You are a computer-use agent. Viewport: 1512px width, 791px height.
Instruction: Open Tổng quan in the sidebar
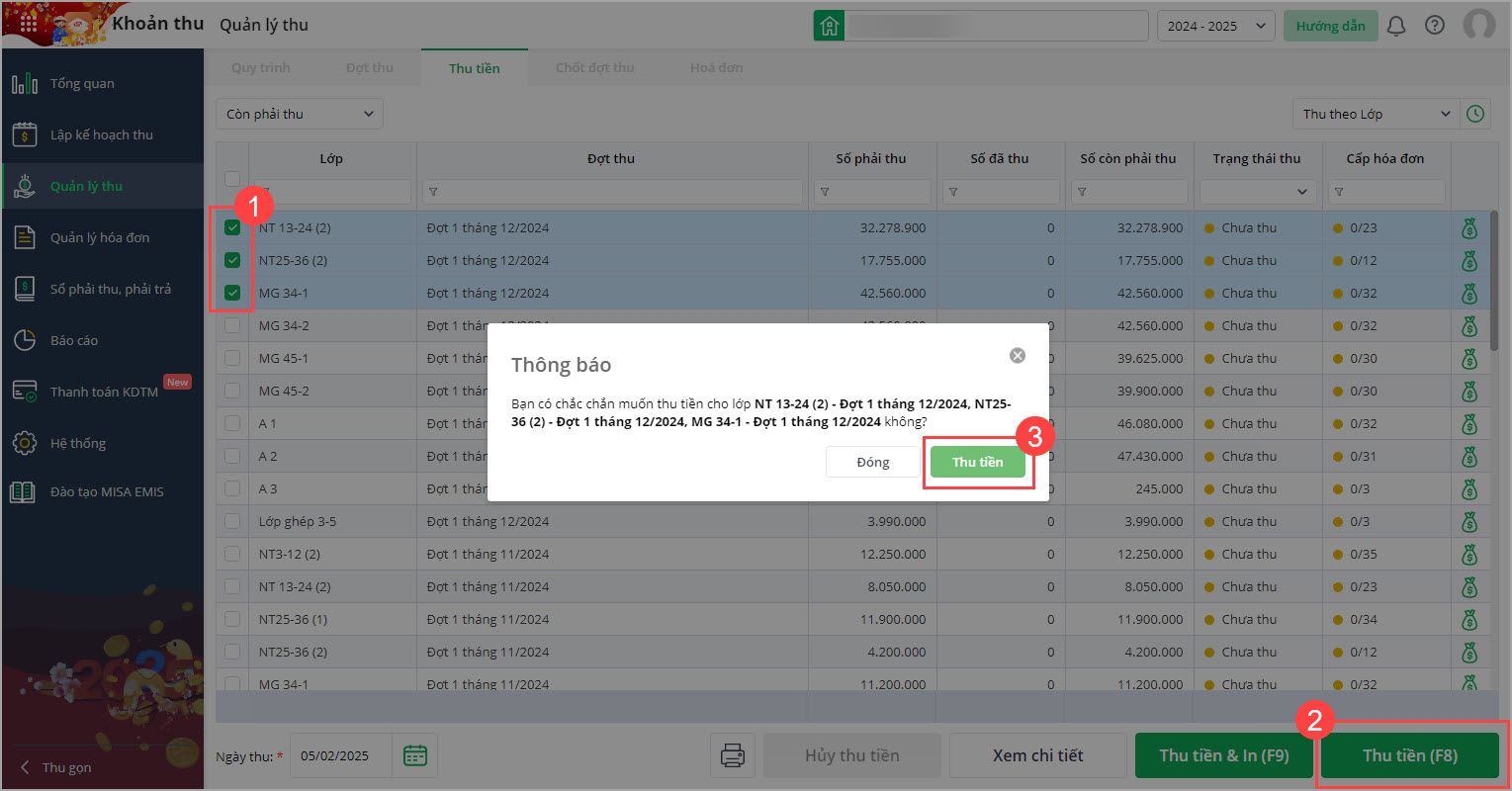point(102,84)
